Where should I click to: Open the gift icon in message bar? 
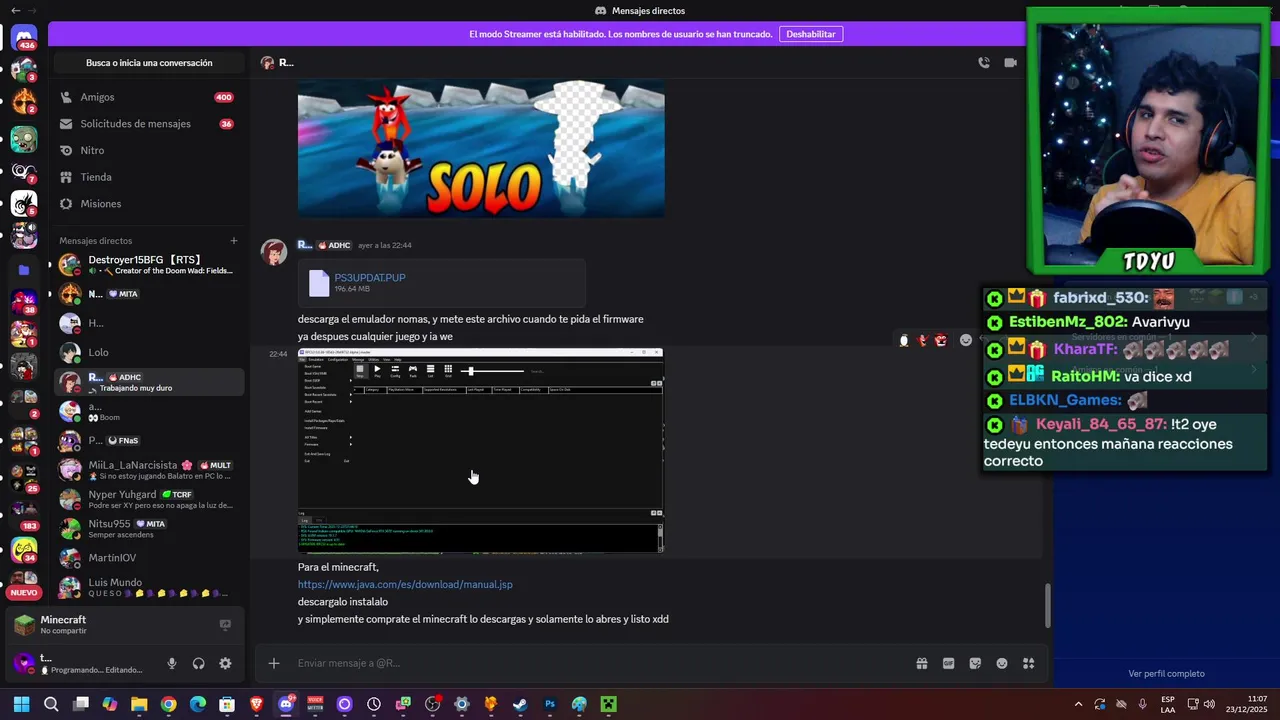tap(922, 663)
